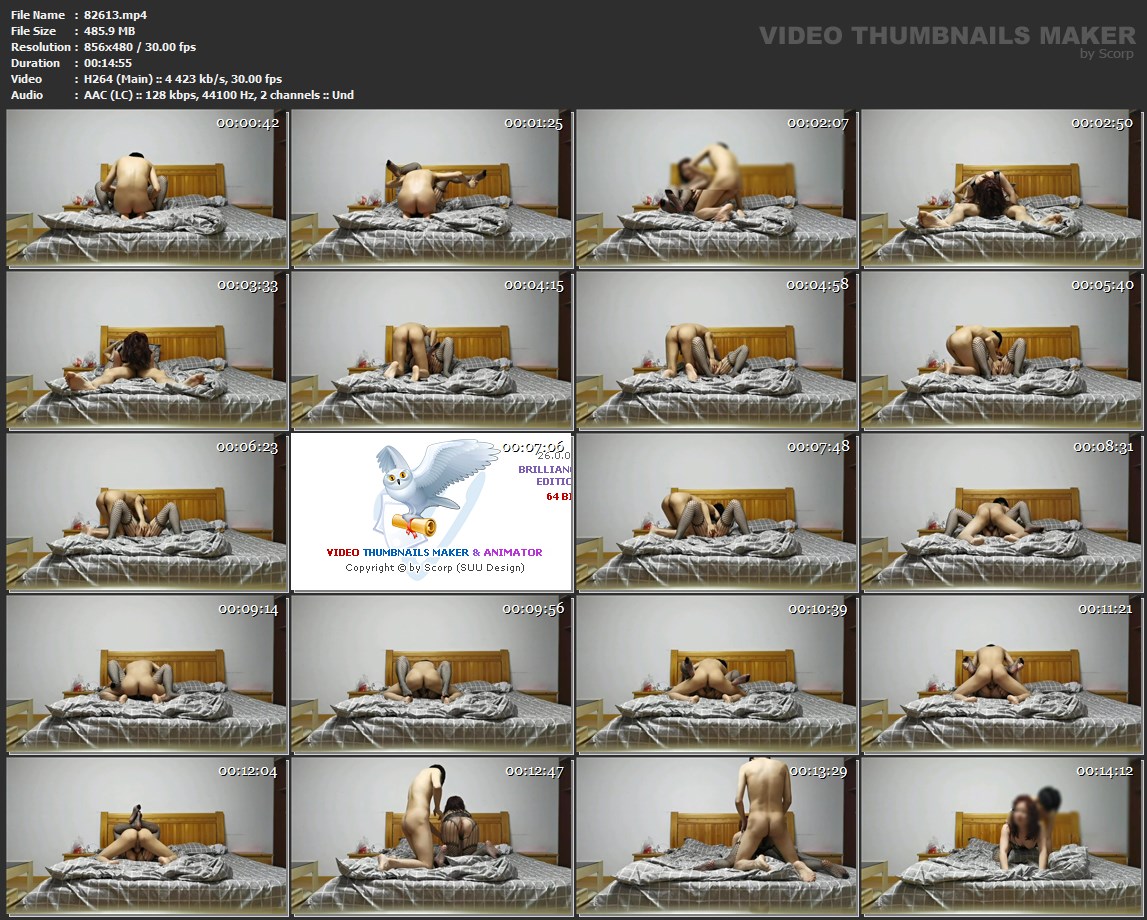Click the Video codec info H264 line

183,79
